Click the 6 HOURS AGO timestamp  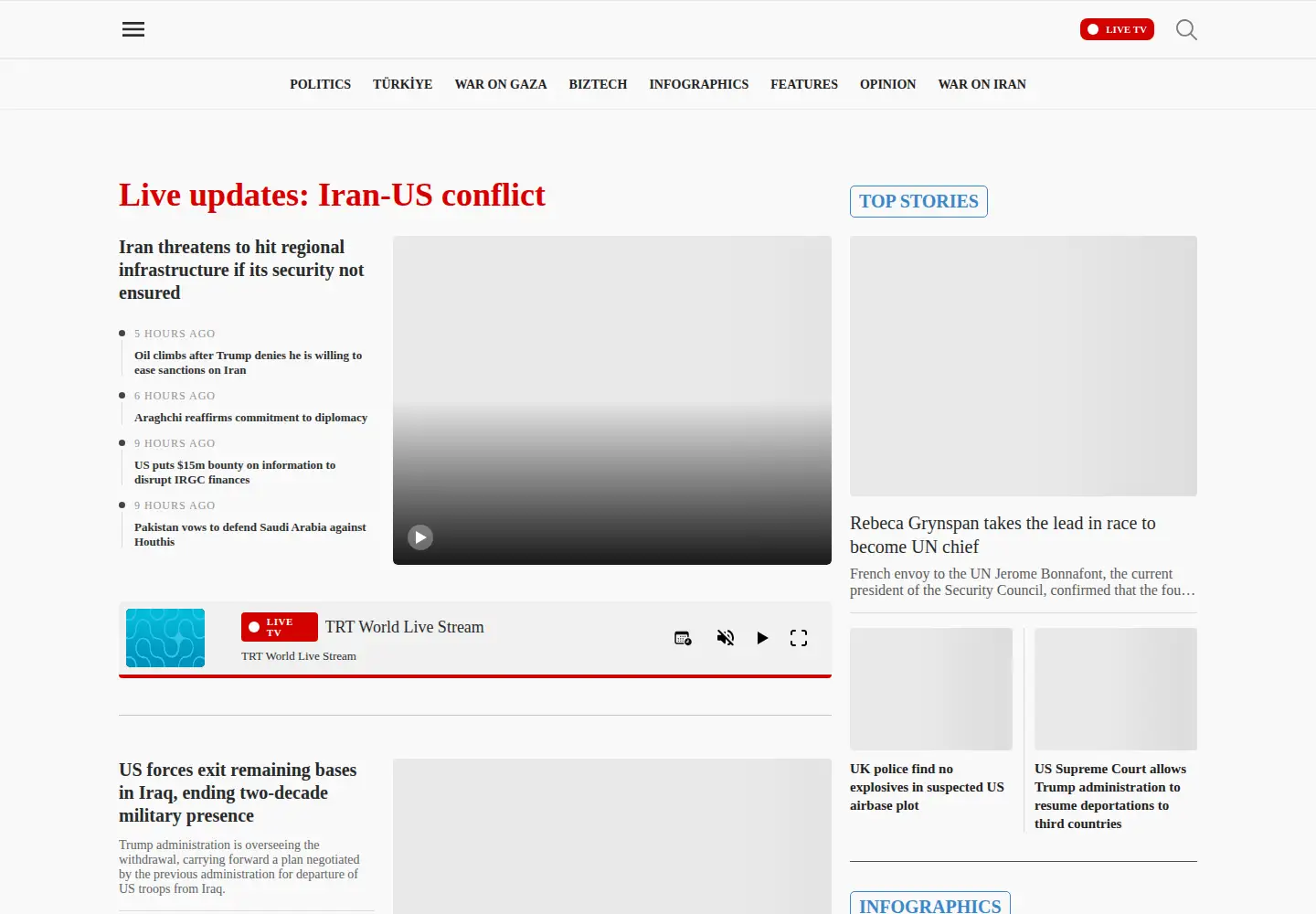pyautogui.click(x=175, y=396)
